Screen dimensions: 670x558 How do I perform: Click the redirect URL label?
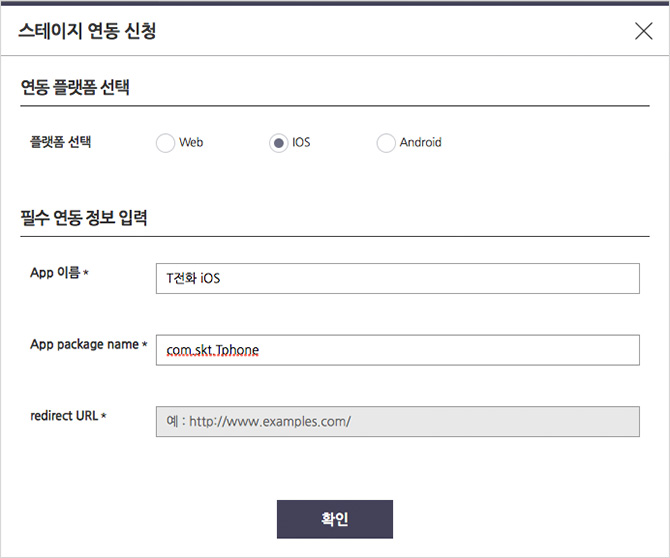tap(64, 416)
